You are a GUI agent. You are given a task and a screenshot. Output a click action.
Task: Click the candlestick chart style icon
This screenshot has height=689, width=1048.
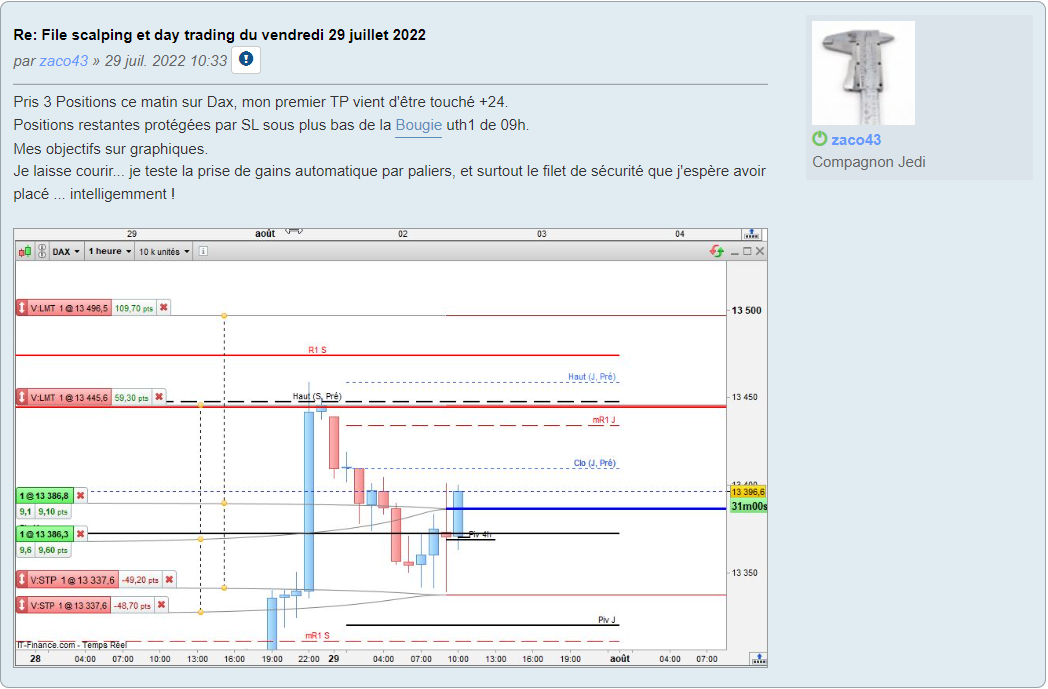25,252
